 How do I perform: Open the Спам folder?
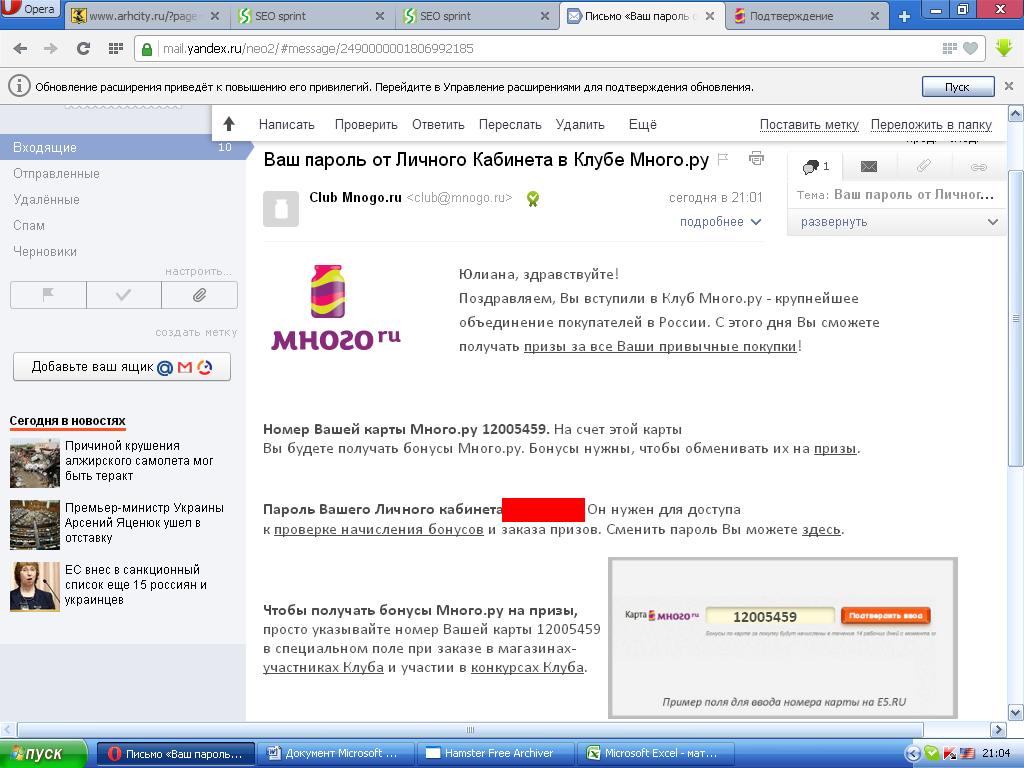29,226
